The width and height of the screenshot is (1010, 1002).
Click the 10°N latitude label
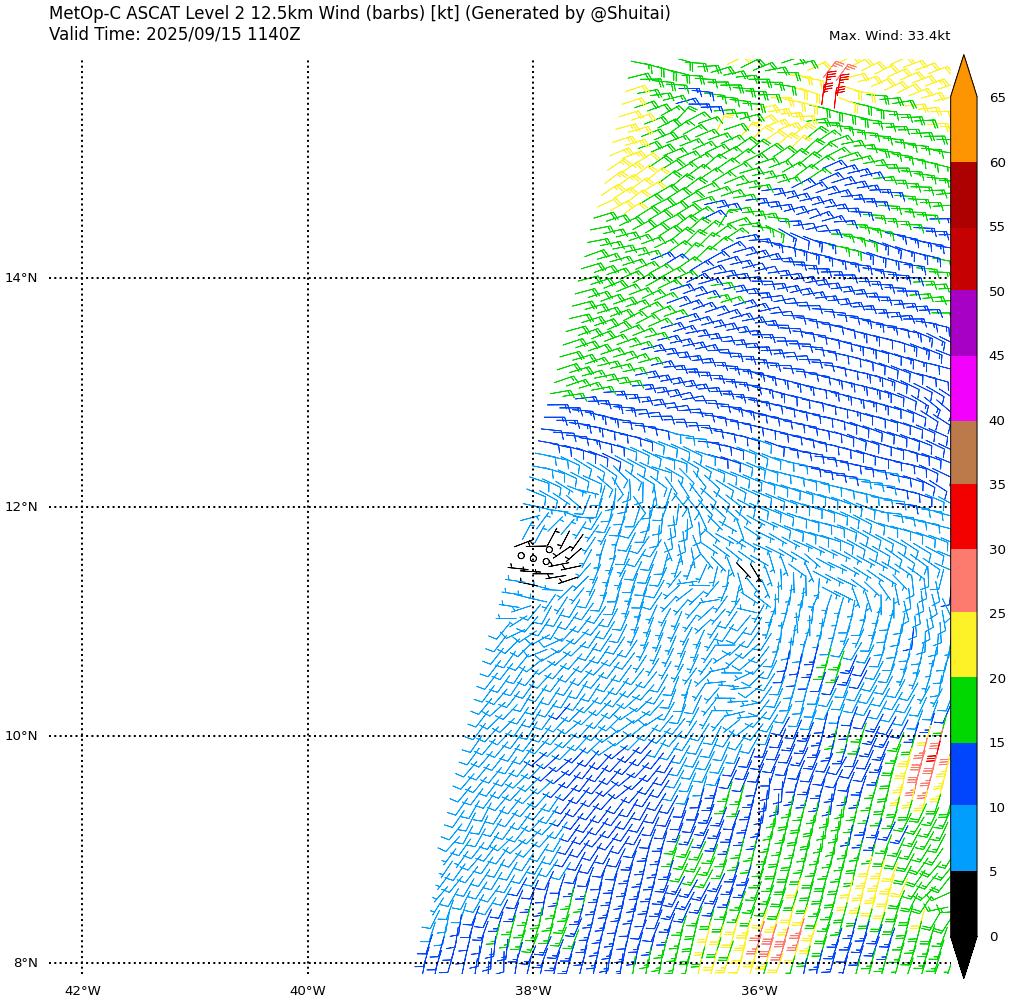click(x=21, y=736)
